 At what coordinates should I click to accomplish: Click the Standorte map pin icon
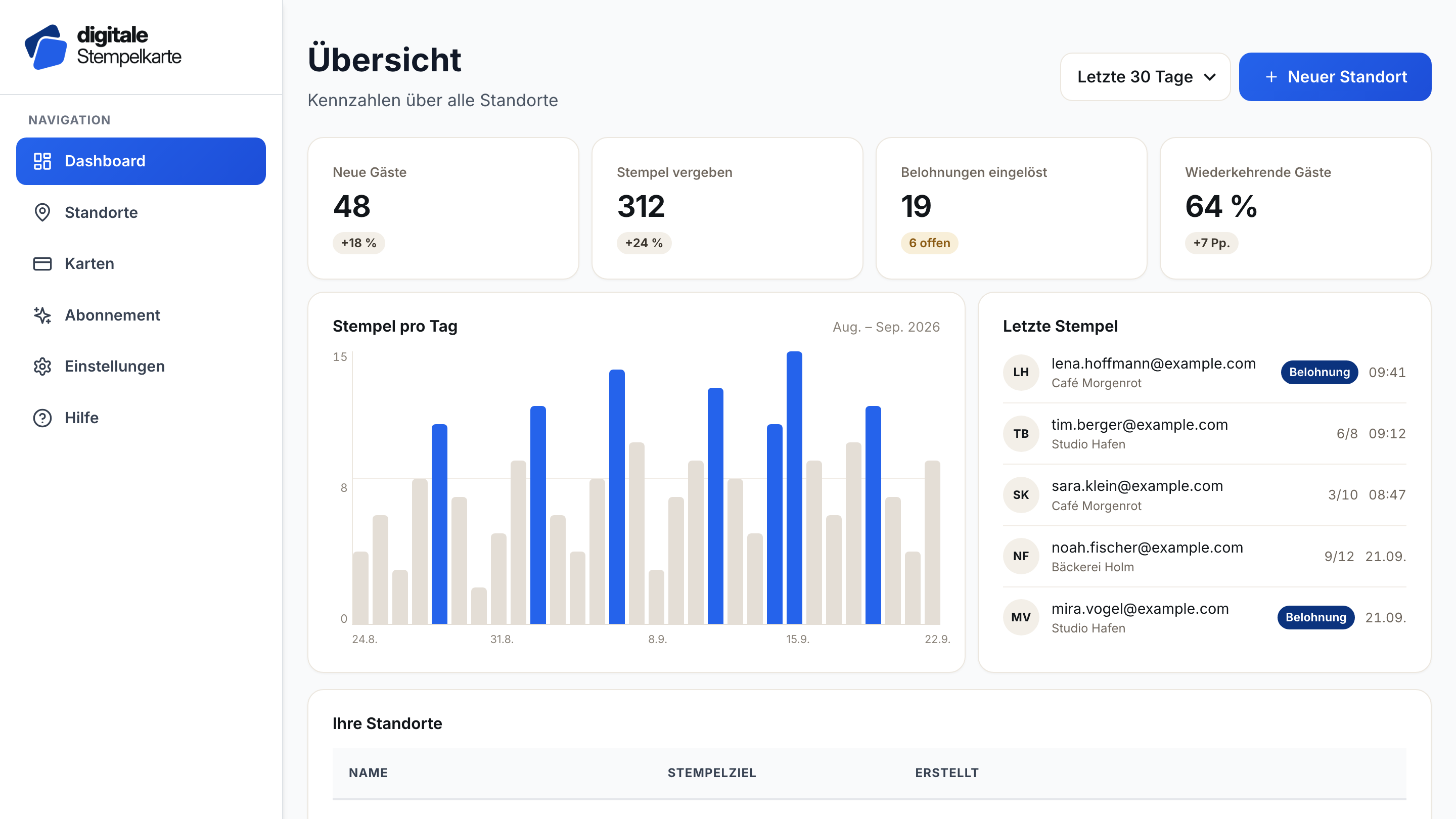point(42,212)
